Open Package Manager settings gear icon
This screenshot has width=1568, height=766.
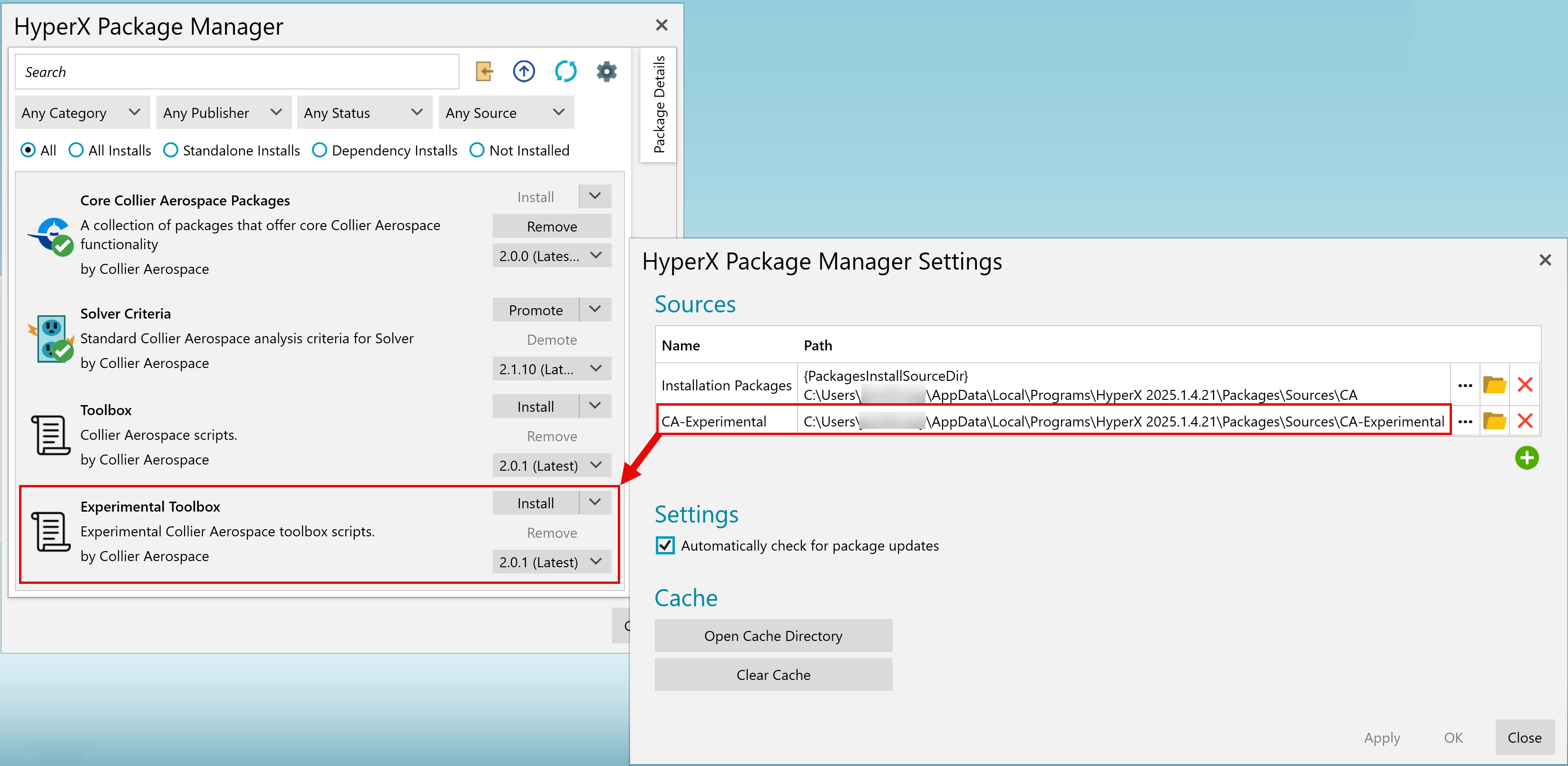(607, 72)
